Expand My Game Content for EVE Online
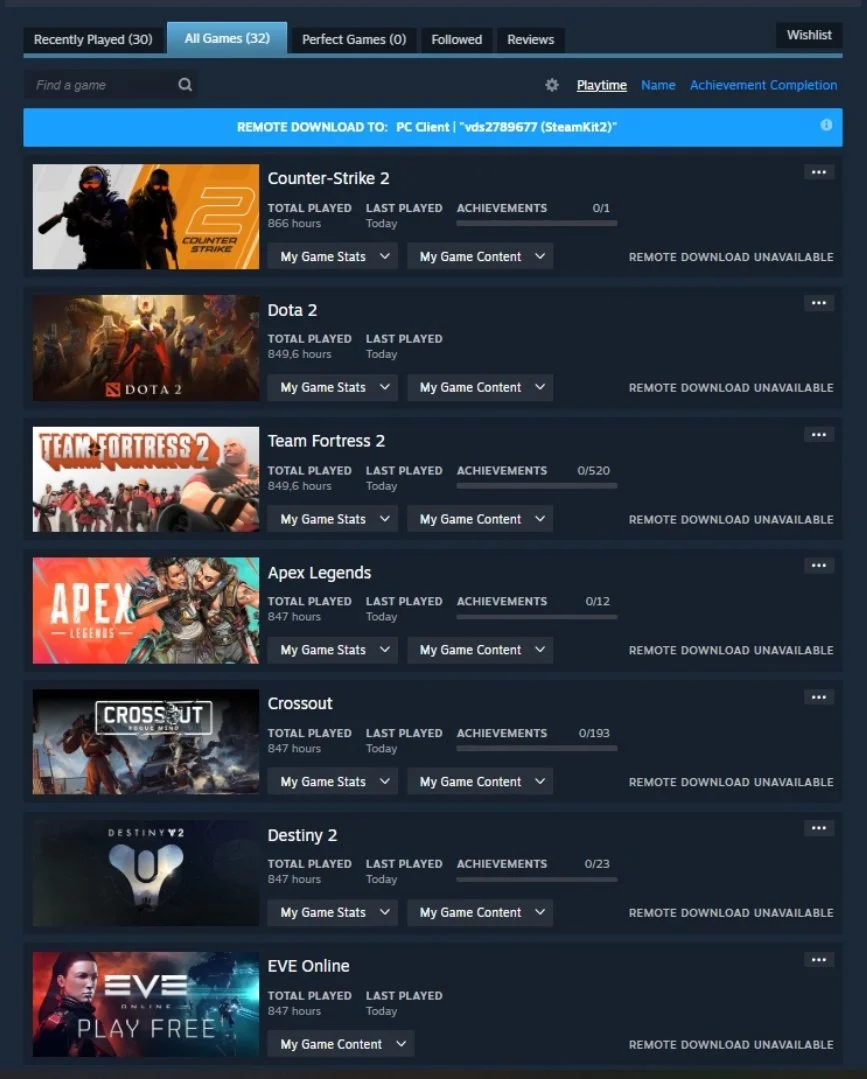This screenshot has height=1079, width=867. (341, 1044)
